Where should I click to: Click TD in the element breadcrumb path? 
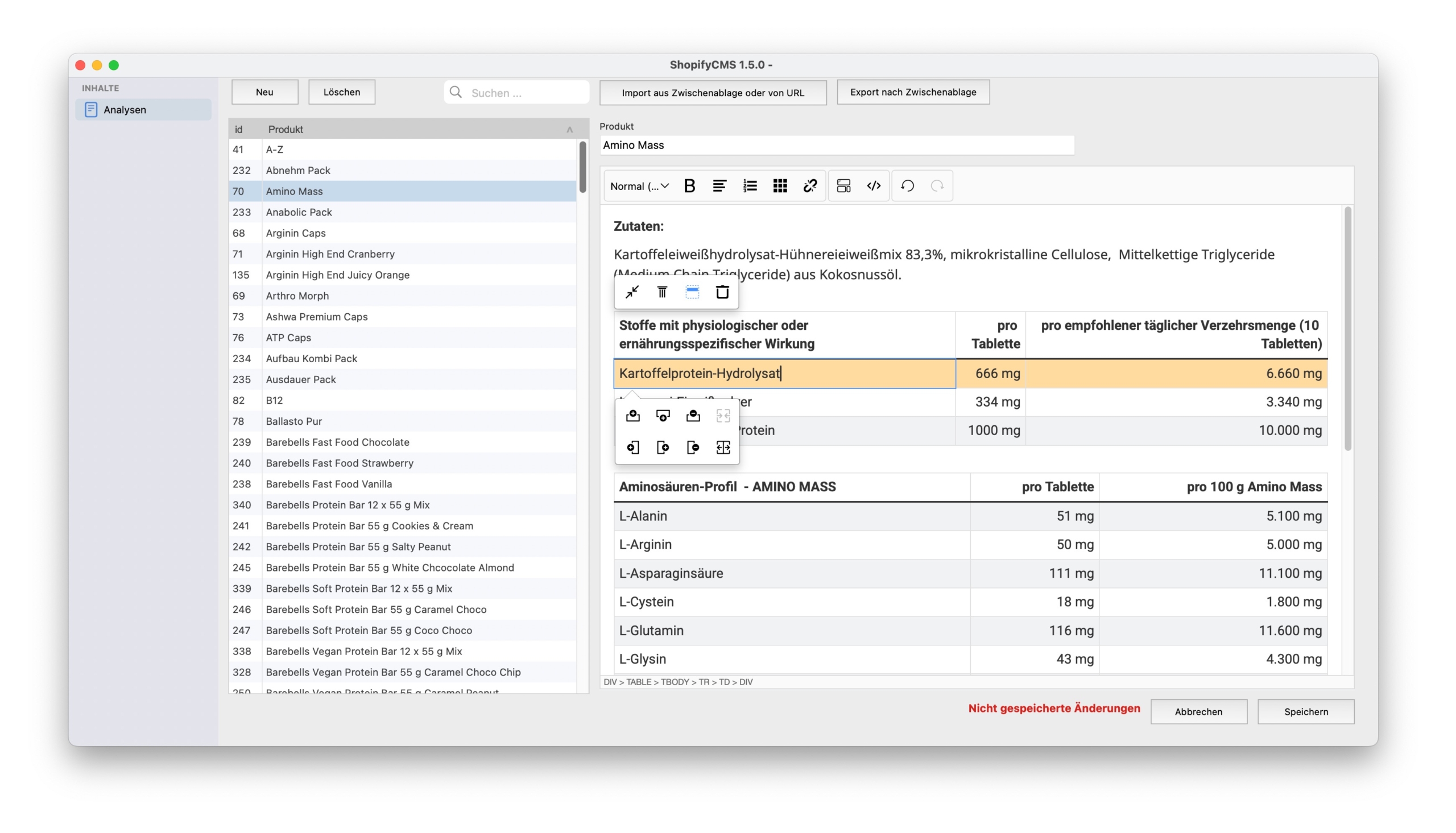[x=724, y=681]
